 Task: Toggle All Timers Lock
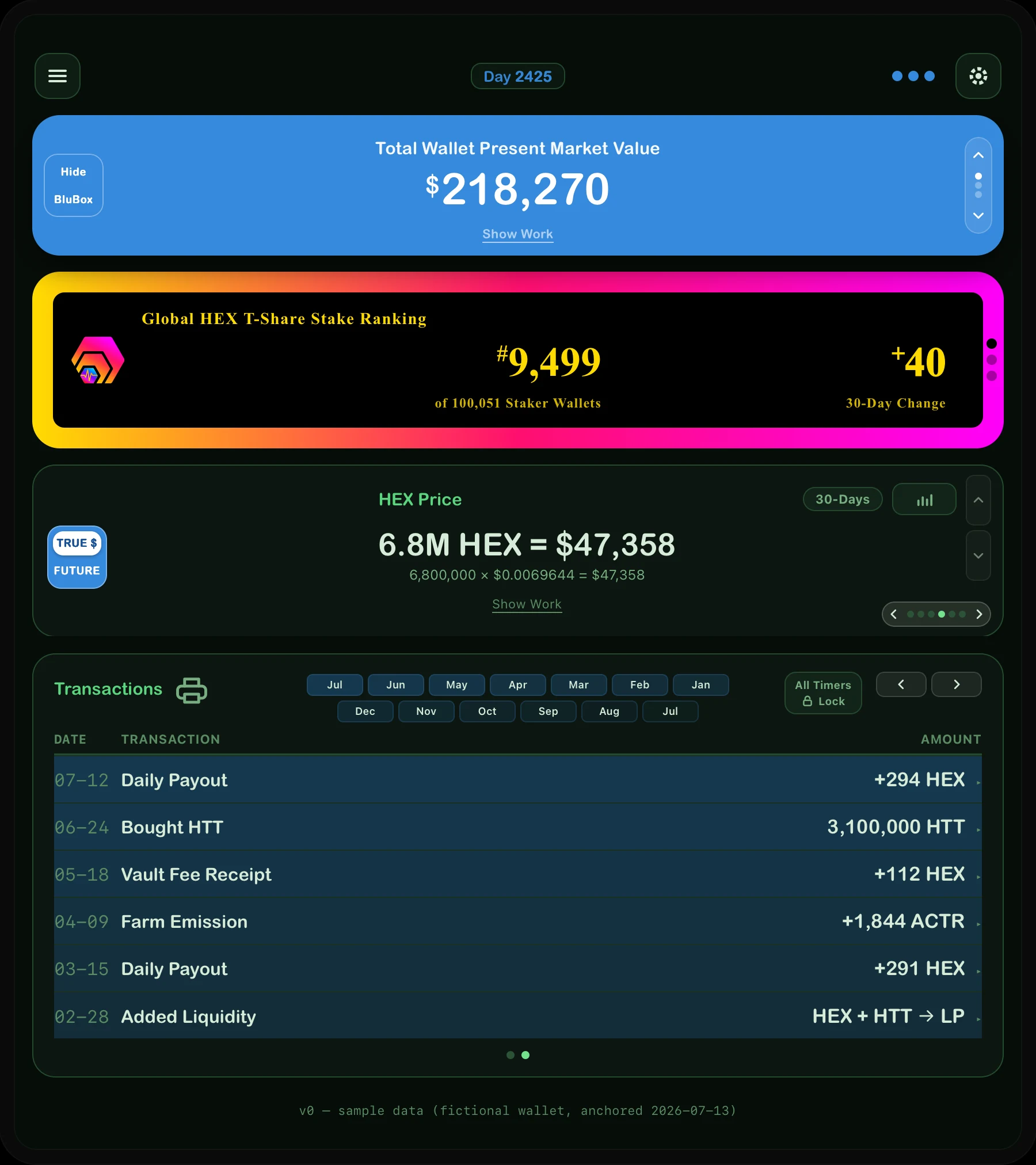point(823,693)
